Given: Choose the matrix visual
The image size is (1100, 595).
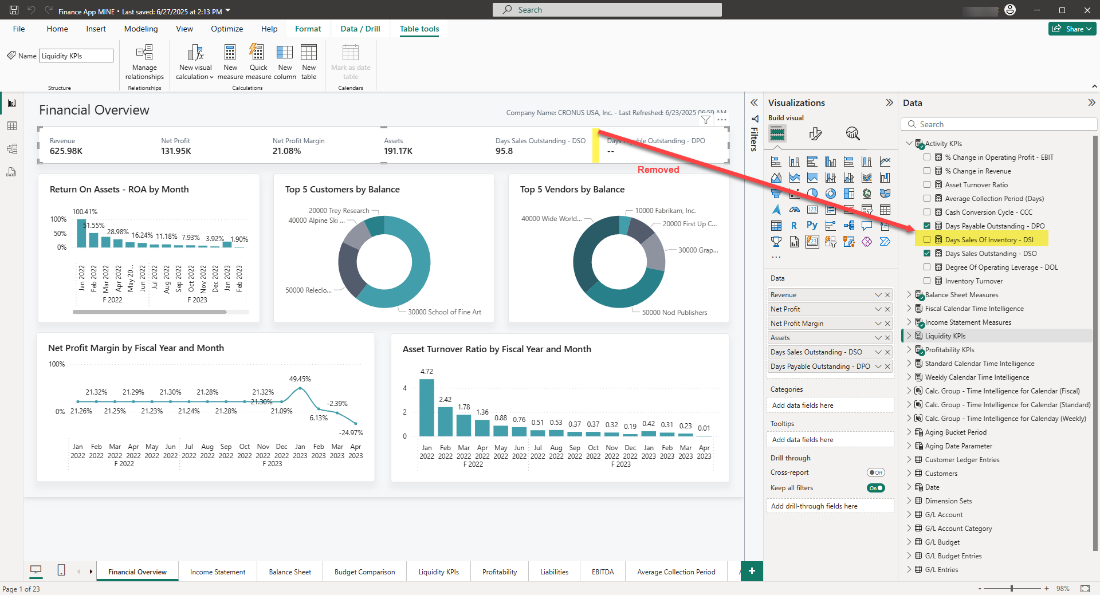Looking at the screenshot, I should pos(776,225).
